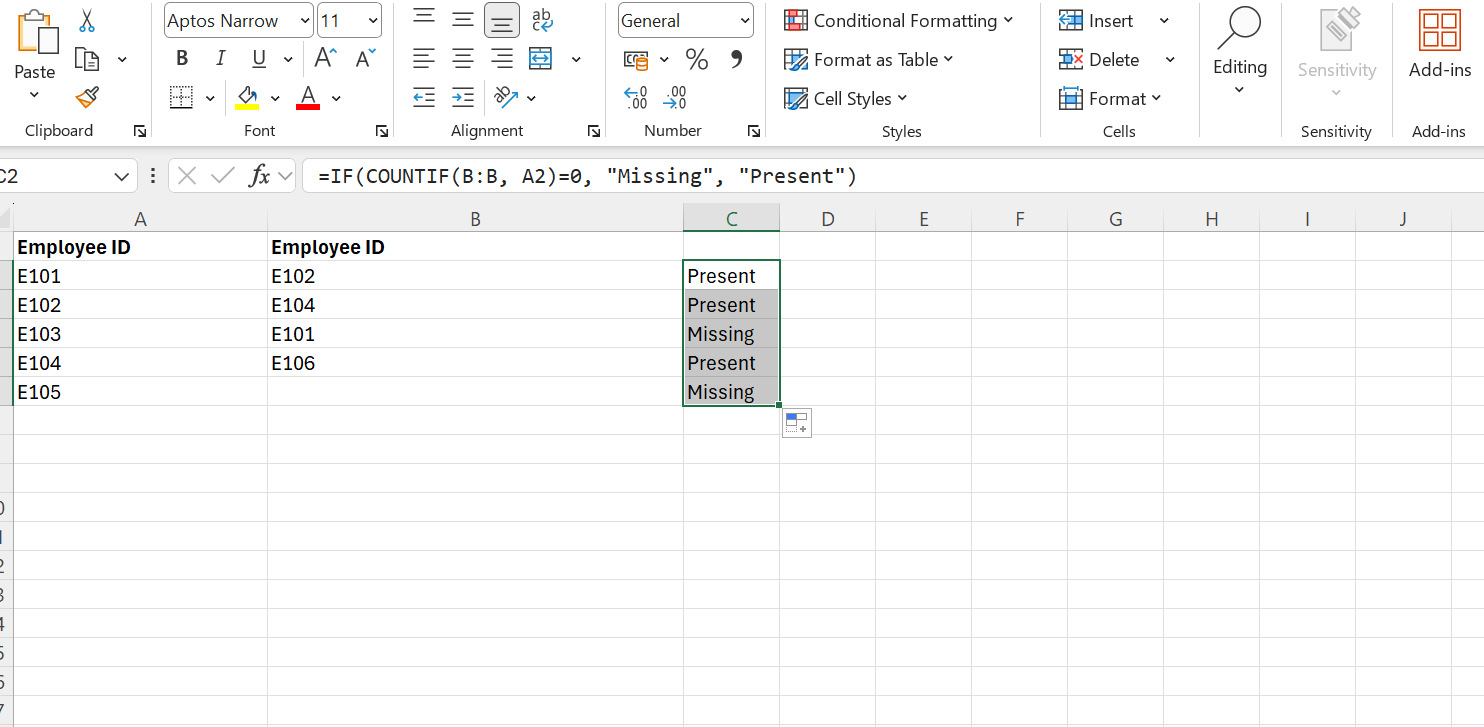Toggle Underline on selected cells
The width and height of the screenshot is (1484, 727).
click(x=258, y=58)
